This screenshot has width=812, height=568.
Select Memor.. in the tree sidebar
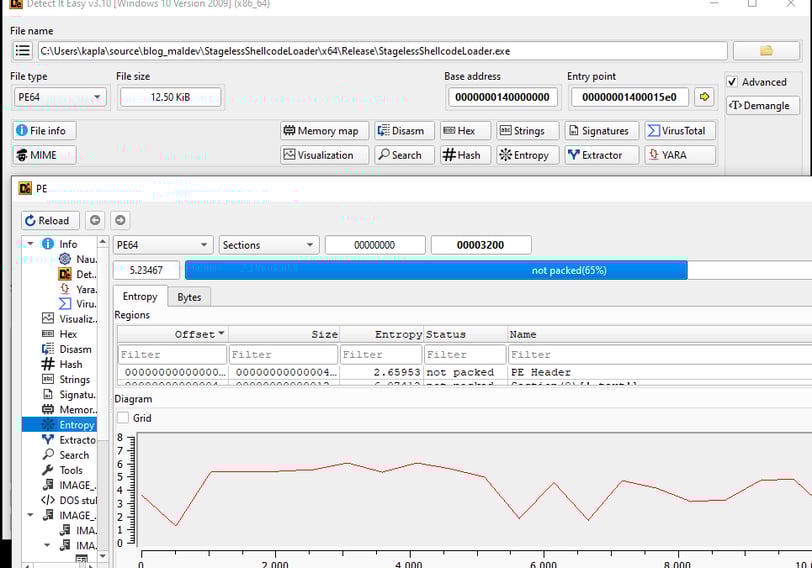tap(69, 410)
